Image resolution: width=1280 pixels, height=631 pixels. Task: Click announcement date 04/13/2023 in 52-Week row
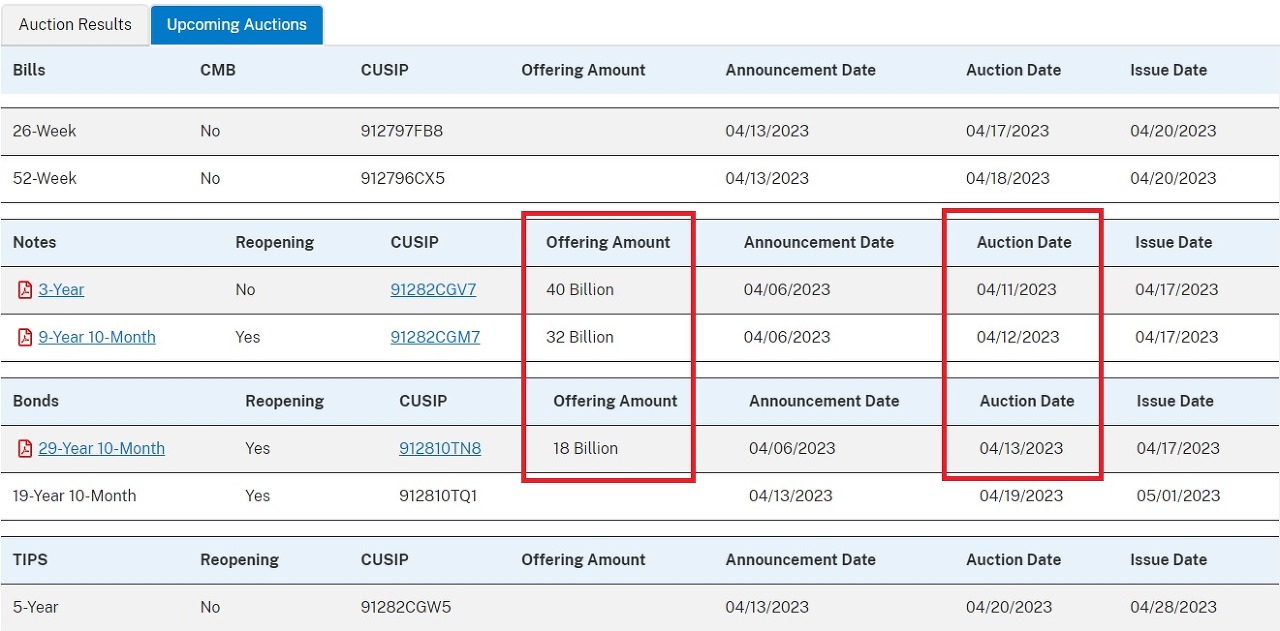coord(768,178)
